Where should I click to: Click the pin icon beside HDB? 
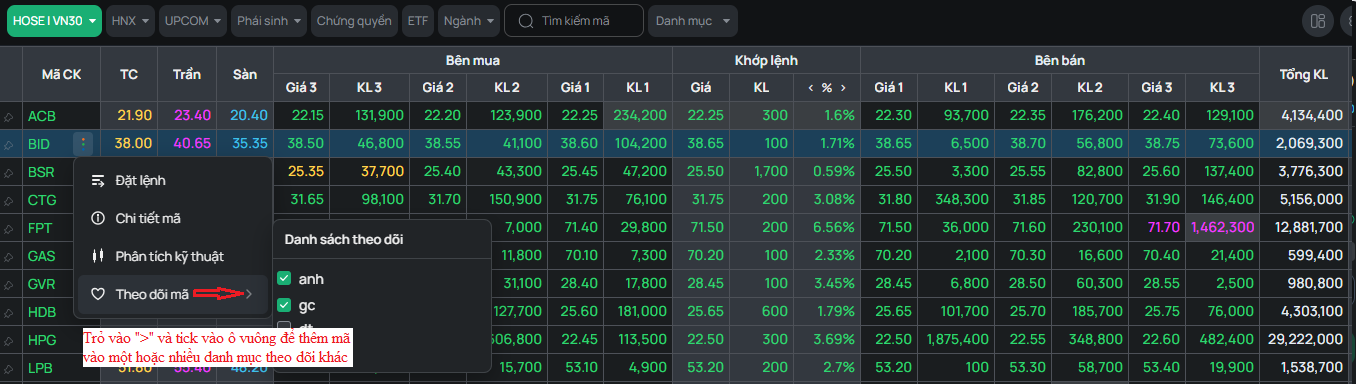9,313
